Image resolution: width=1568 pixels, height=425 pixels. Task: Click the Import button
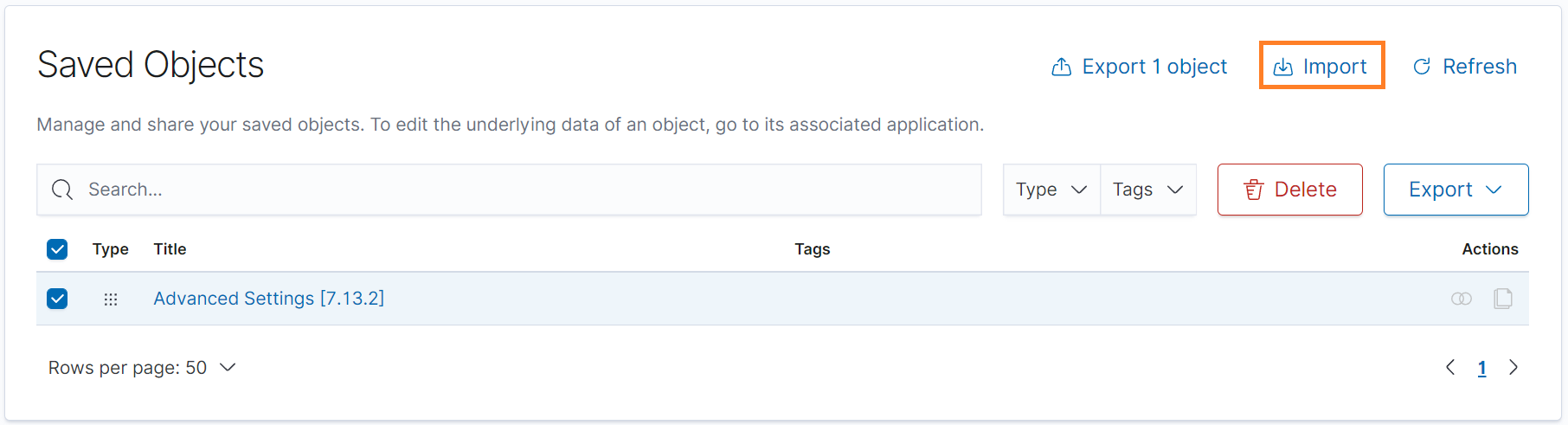coord(1321,66)
